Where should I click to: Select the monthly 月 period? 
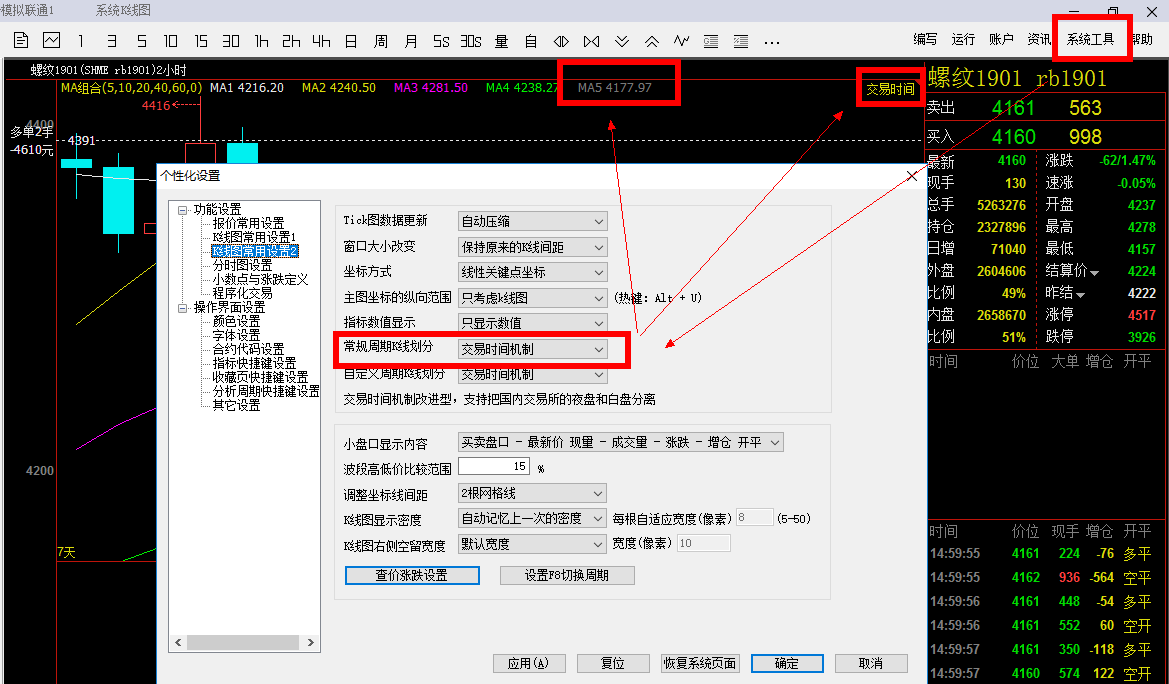point(411,41)
